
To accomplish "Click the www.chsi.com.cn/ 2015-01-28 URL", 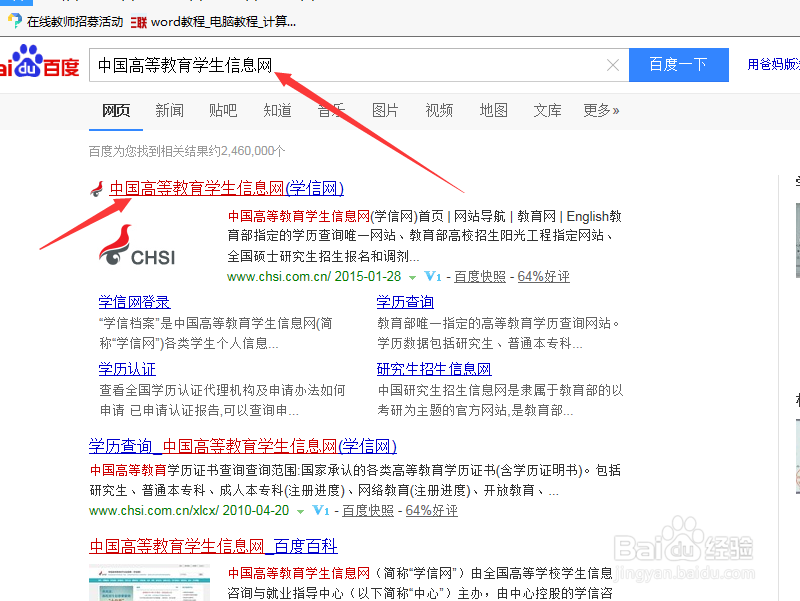I will (x=314, y=277).
